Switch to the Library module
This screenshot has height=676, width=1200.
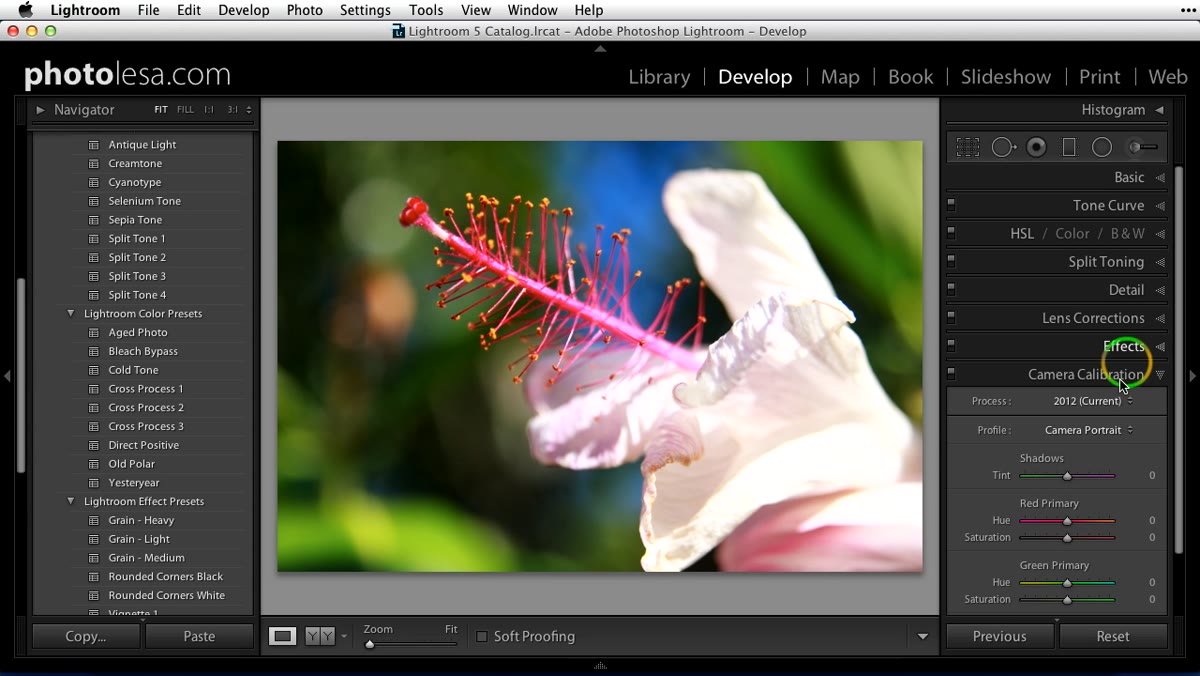659,77
